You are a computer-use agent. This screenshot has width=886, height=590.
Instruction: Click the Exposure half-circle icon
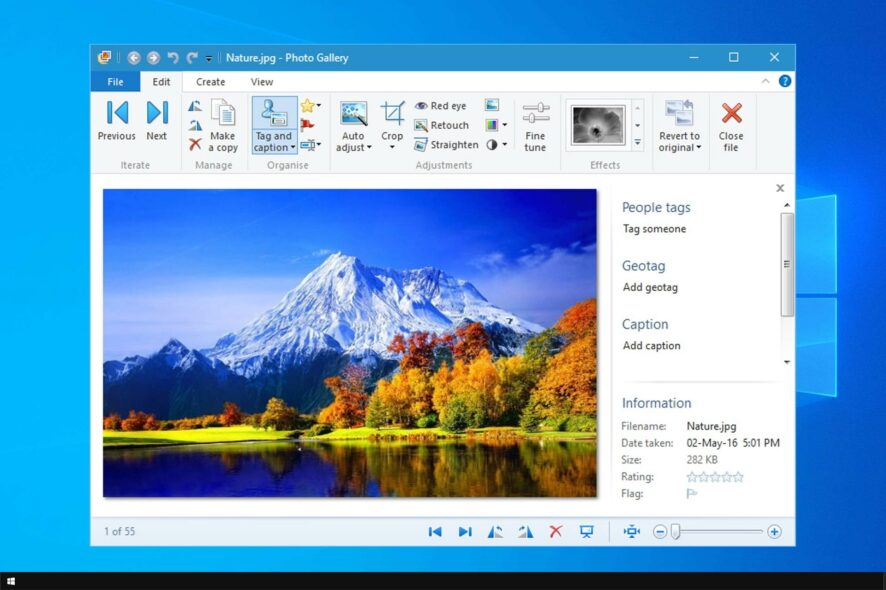492,145
